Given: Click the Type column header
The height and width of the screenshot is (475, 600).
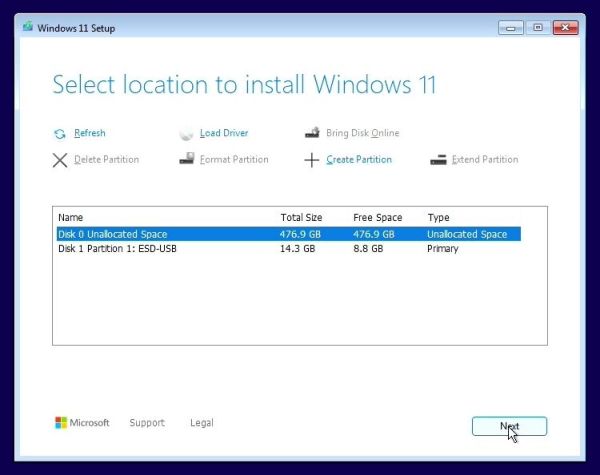Looking at the screenshot, I should point(439,217).
